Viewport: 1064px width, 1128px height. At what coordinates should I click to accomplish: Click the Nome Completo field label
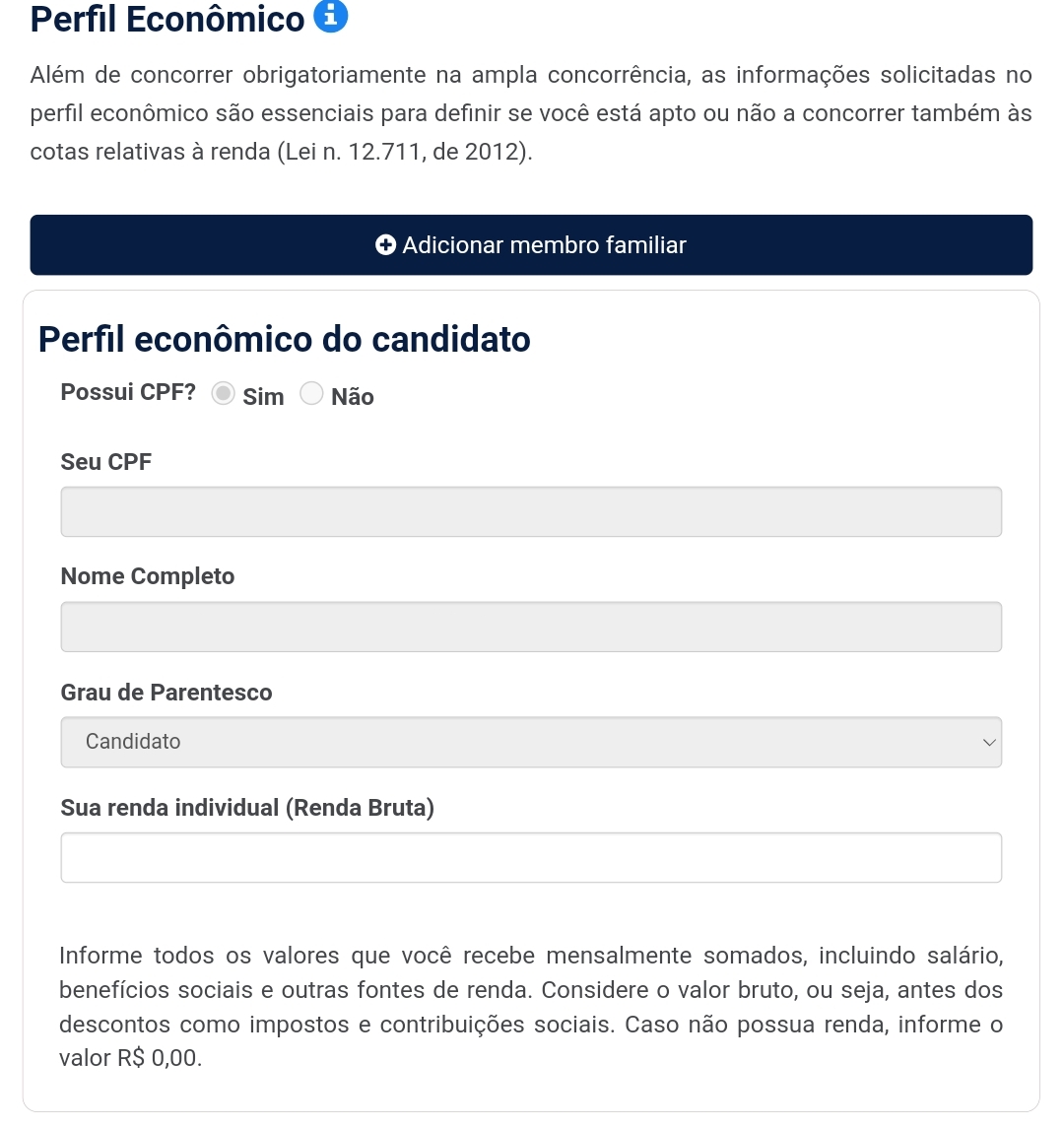148,576
